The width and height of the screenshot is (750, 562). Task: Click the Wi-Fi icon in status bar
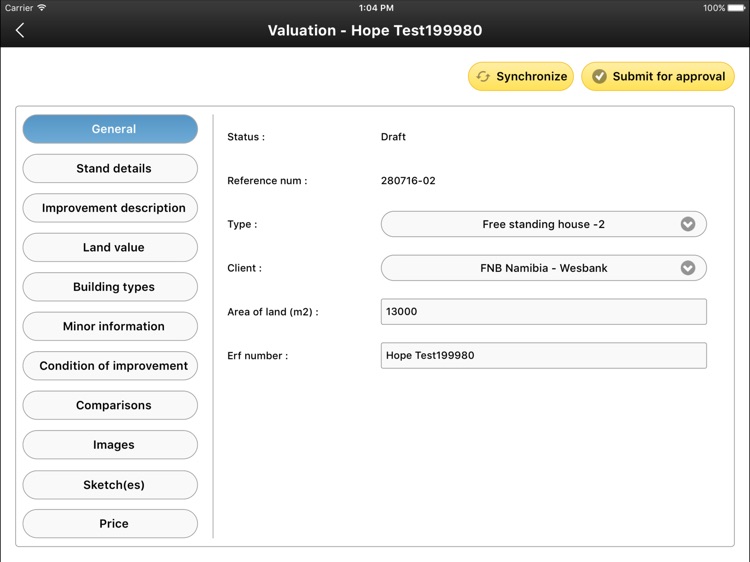click(x=42, y=8)
